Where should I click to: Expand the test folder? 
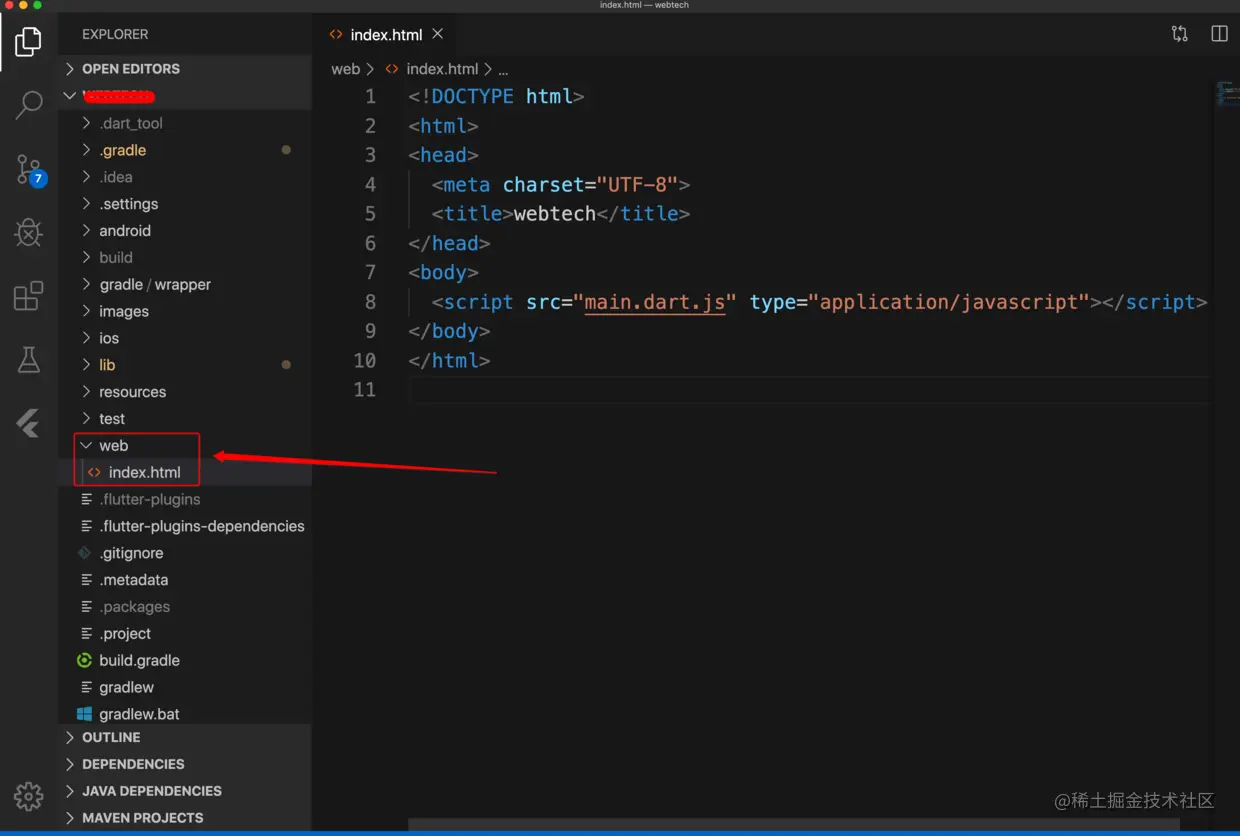pos(185,419)
